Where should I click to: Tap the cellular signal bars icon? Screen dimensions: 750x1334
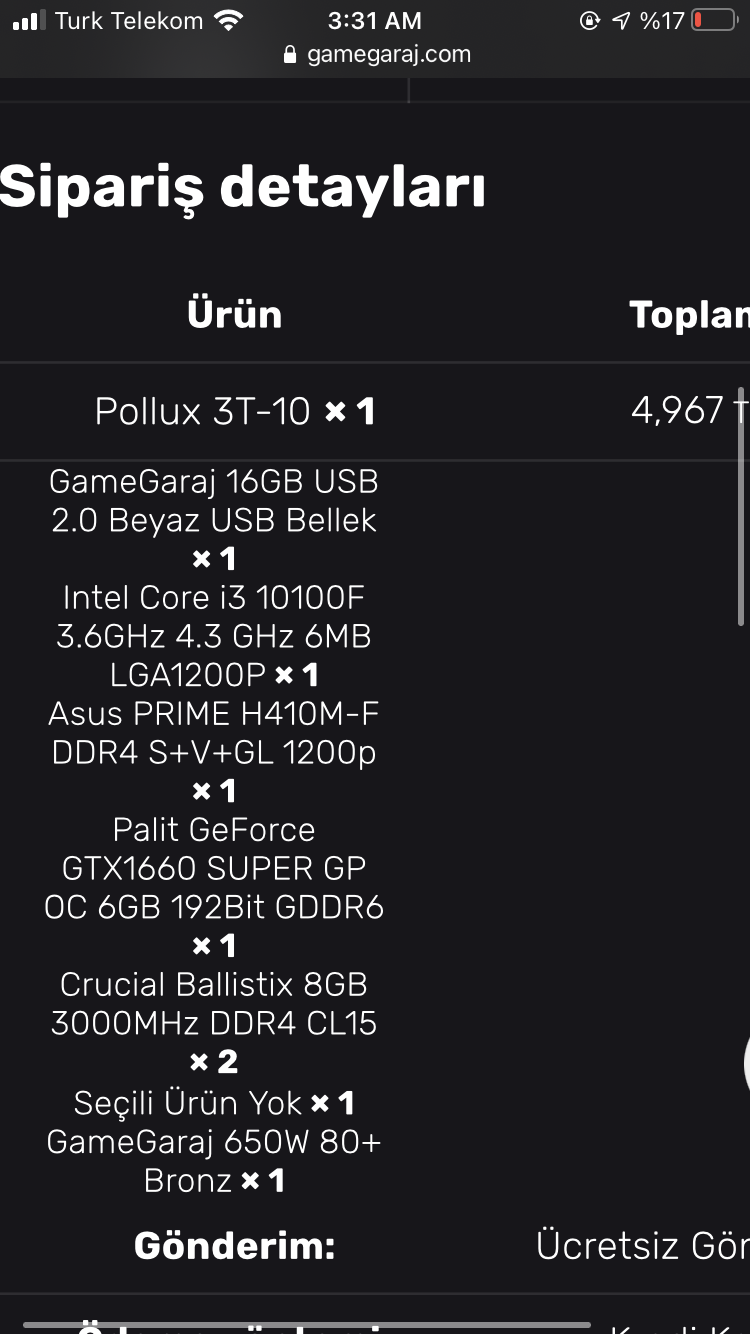point(27,21)
